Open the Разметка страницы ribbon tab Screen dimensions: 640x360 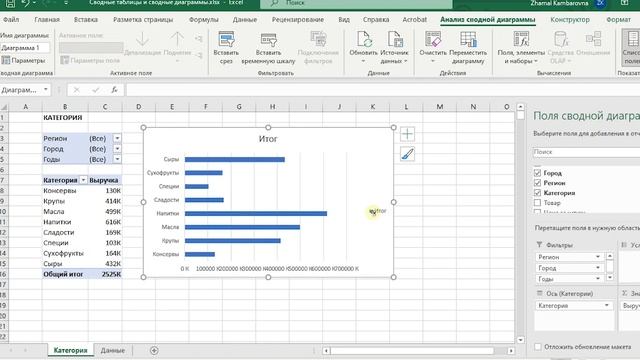click(x=143, y=20)
